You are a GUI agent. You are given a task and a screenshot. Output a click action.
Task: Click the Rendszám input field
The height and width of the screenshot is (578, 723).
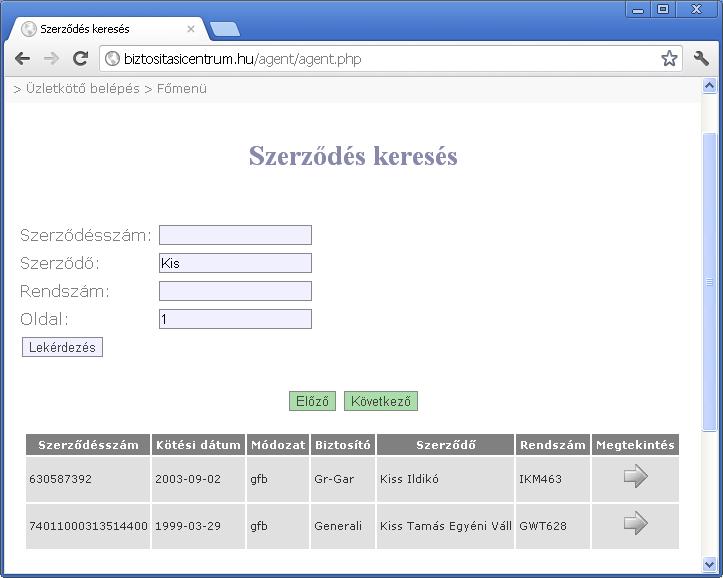235,291
